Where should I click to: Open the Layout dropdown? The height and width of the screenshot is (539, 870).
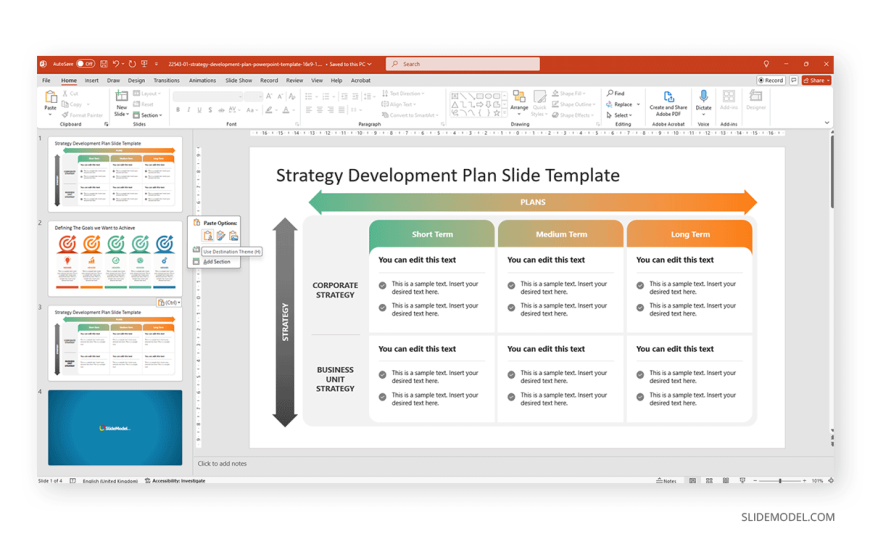147,93
